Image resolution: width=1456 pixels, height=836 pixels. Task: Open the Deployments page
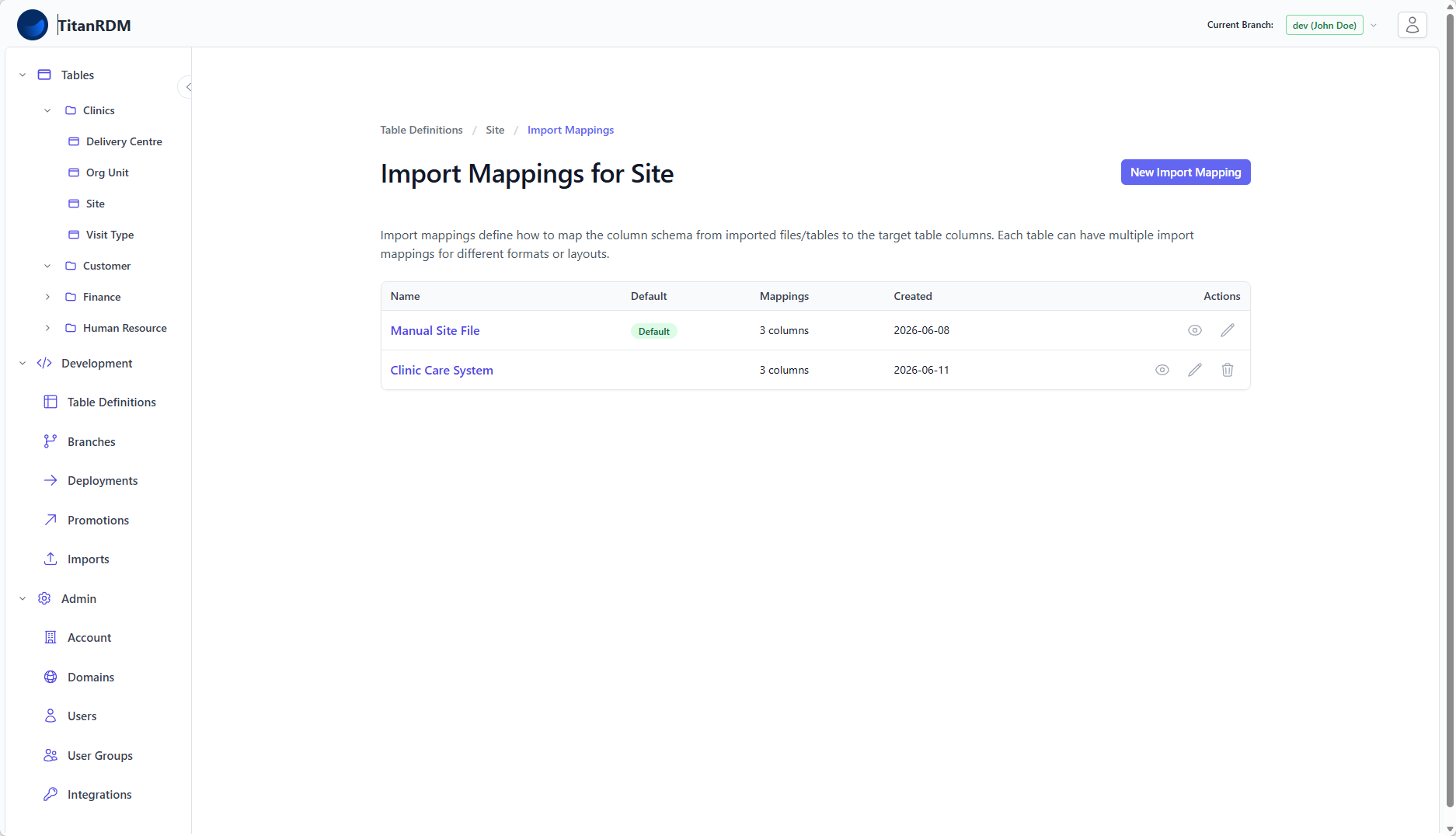coord(103,480)
